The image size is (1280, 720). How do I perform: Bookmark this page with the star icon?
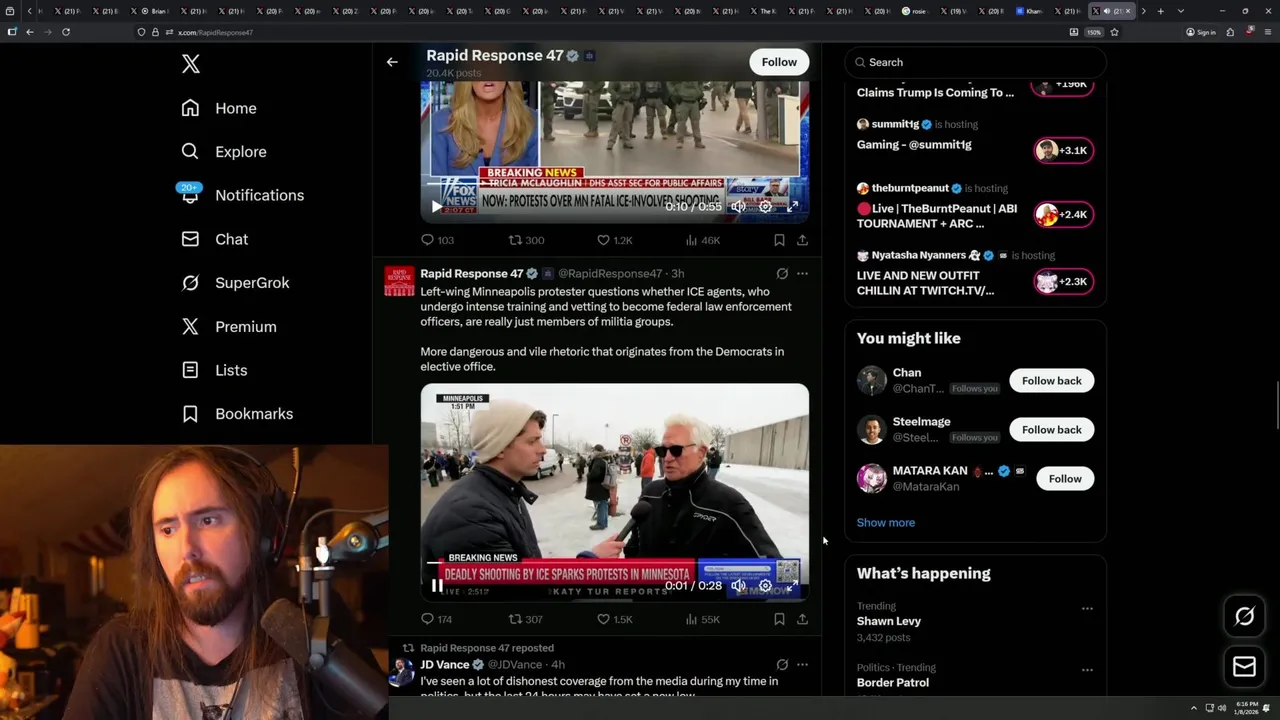click(x=1114, y=32)
